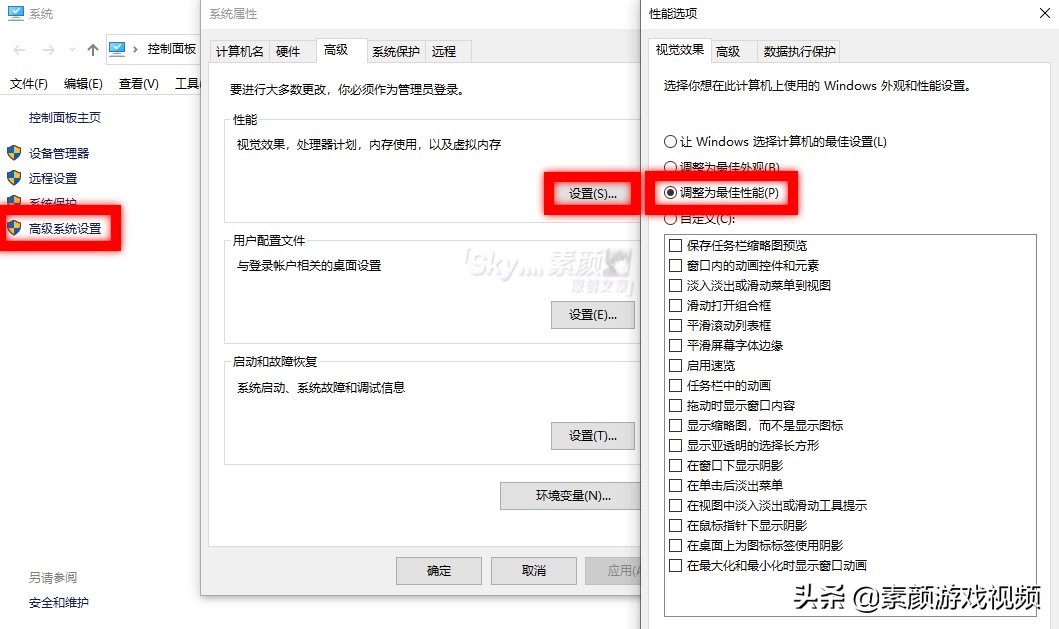
Task: Click the 性能 section 设置(S) button
Action: (592, 196)
